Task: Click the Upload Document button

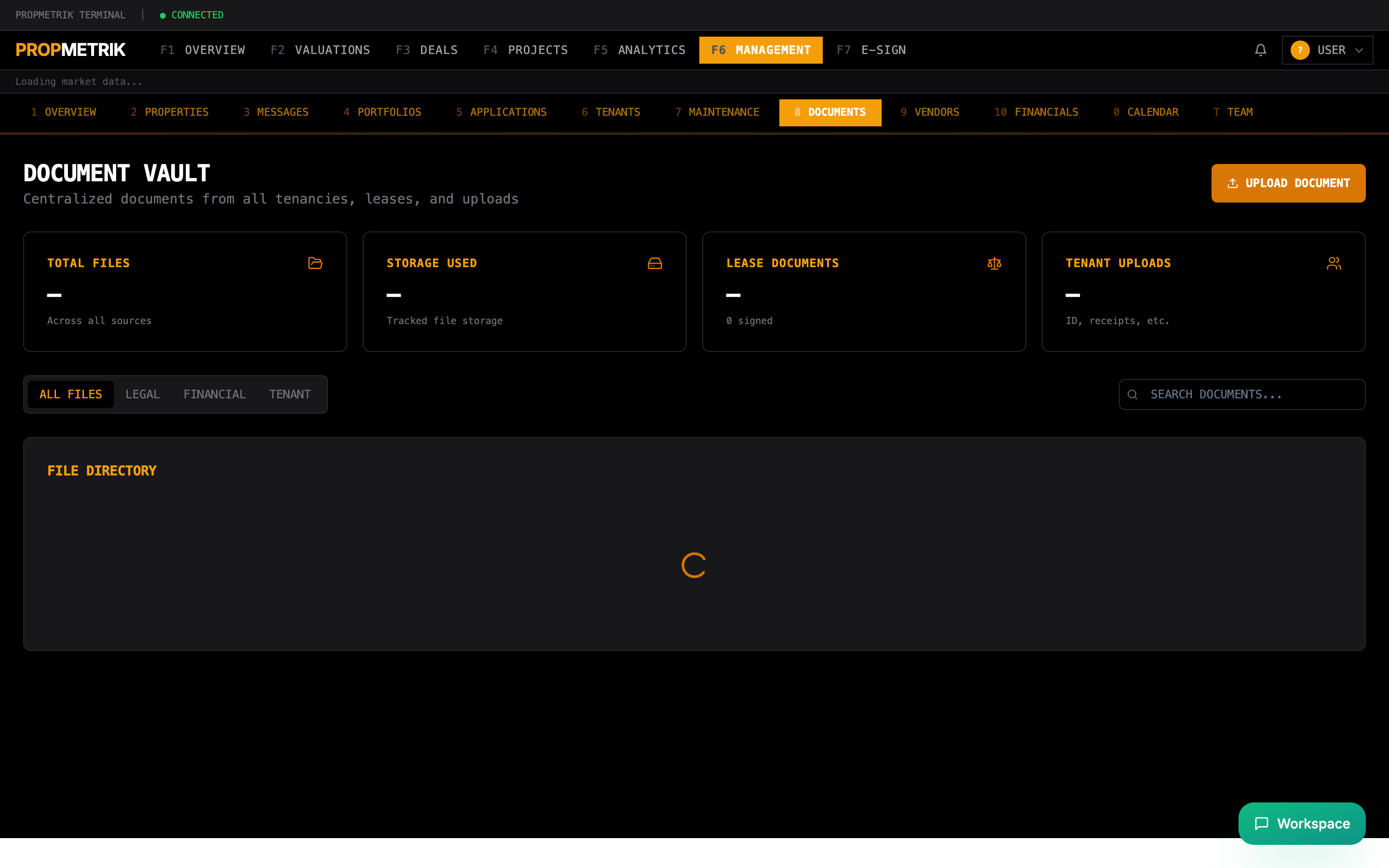Action: point(1288,183)
